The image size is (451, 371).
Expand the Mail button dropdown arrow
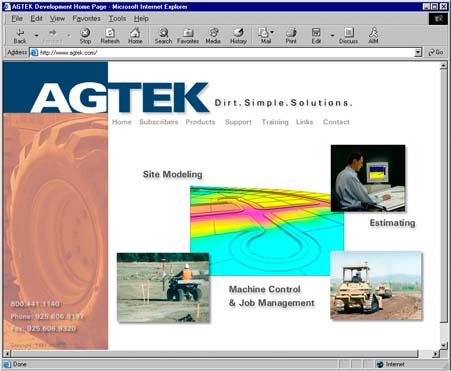(272, 32)
